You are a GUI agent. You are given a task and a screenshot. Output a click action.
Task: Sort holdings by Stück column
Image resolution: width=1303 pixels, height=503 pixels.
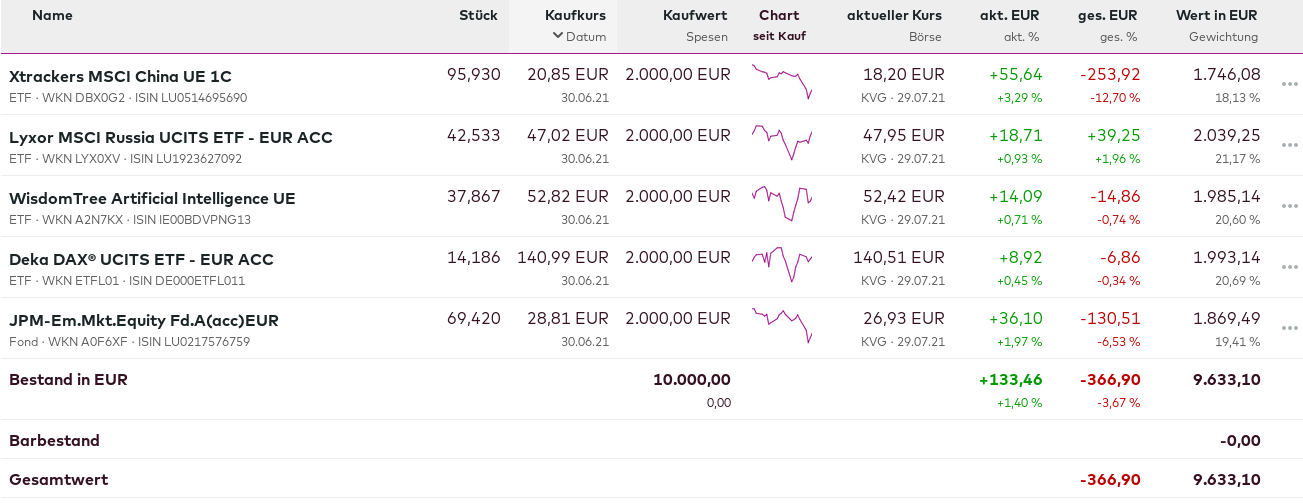(x=478, y=15)
